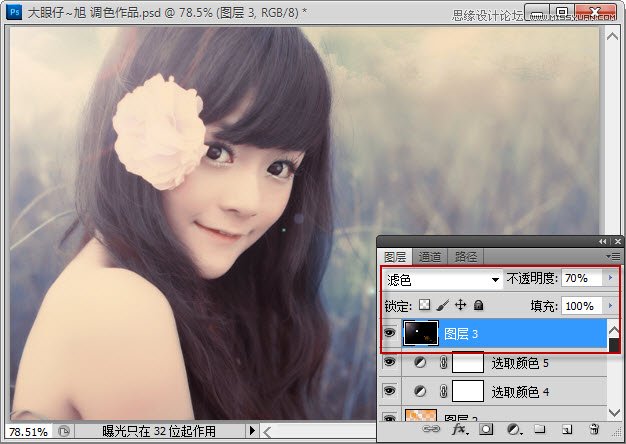This screenshot has height=444, width=626.
Task: Select 图层 2 layer thumbnail
Action: pos(421,415)
